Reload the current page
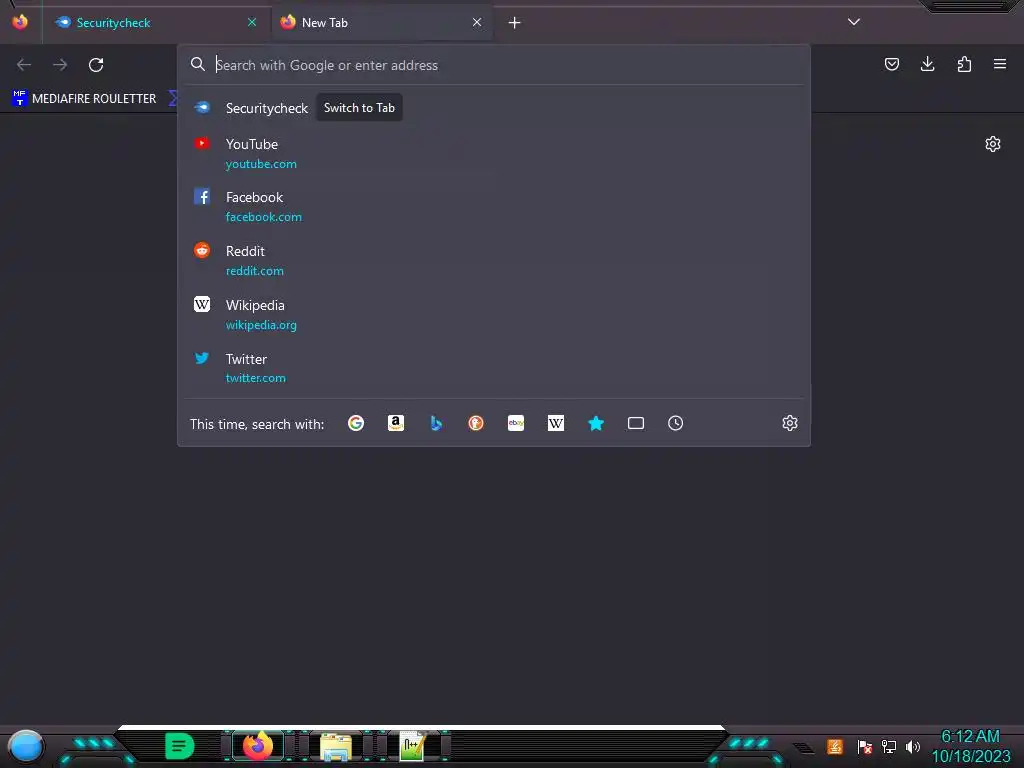This screenshot has height=768, width=1024. [x=96, y=65]
